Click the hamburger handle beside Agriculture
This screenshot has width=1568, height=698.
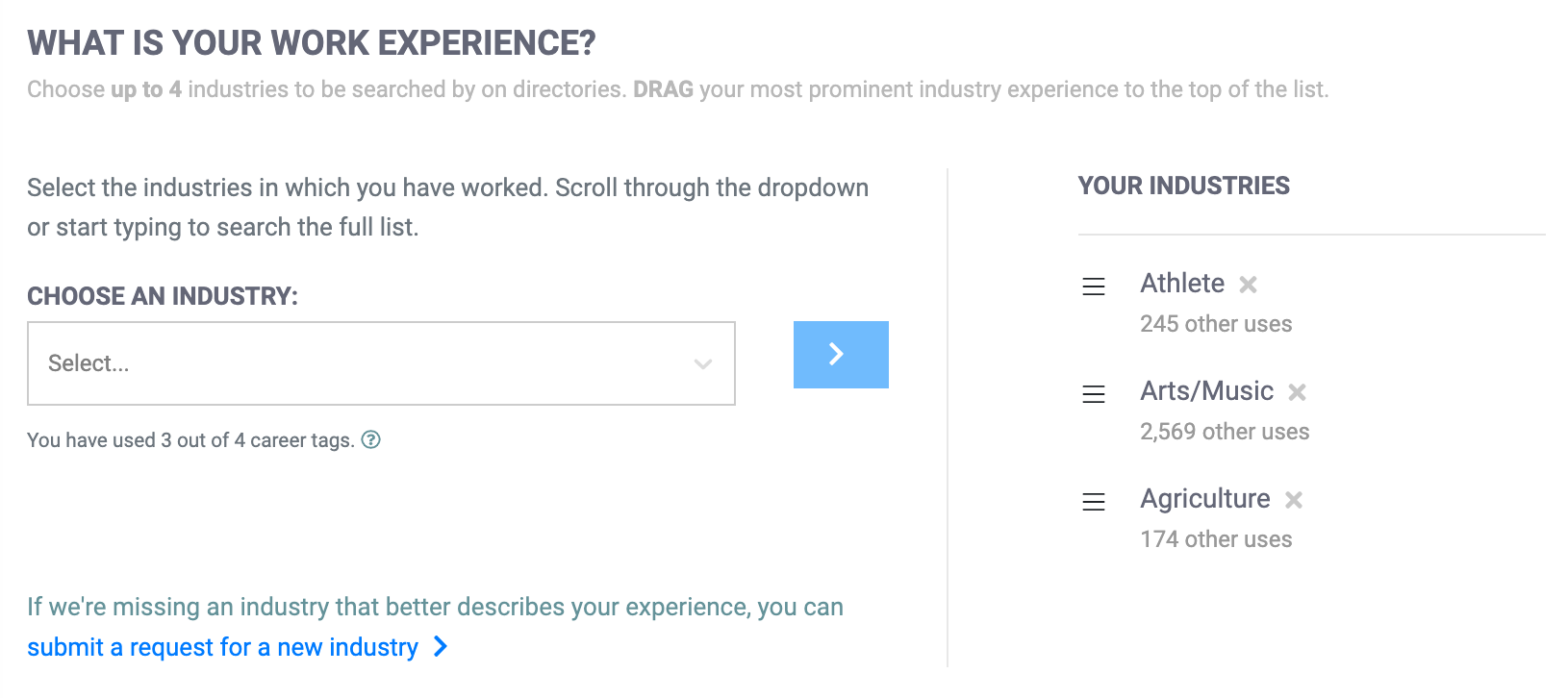pos(1094,502)
